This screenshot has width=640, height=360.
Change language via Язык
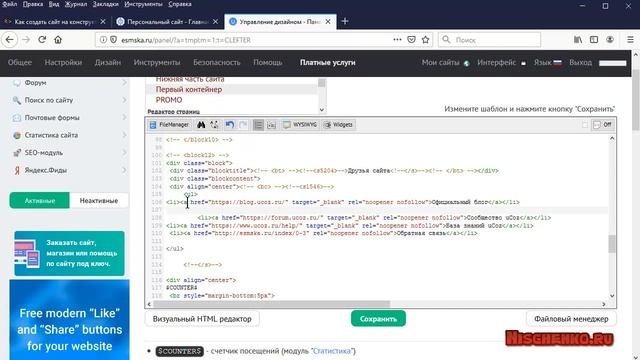point(547,62)
